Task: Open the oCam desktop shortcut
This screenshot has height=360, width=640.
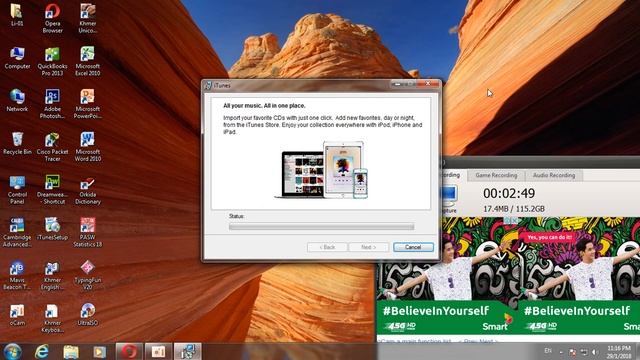Action: (17, 315)
